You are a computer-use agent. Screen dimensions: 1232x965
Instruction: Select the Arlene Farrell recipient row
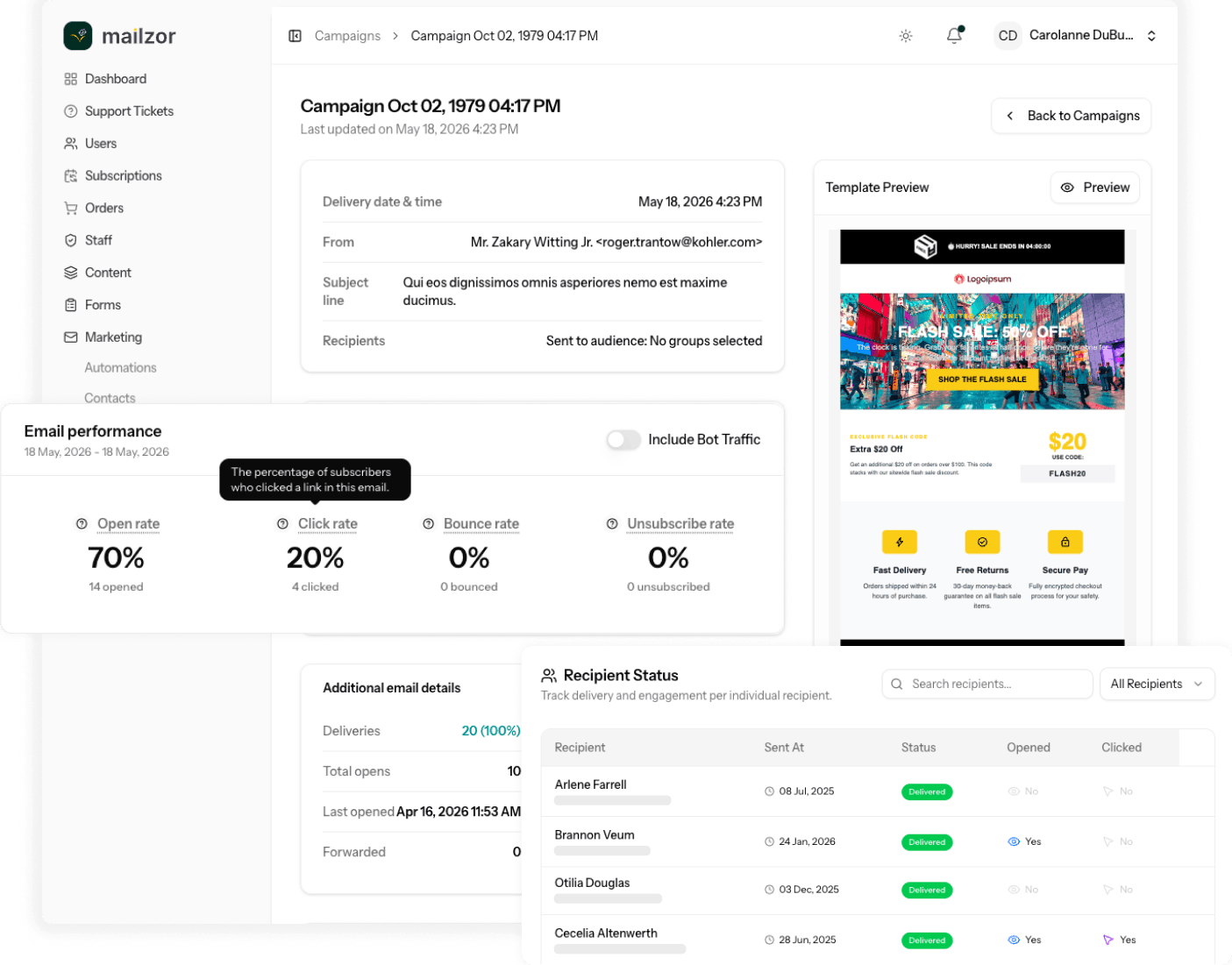877,791
